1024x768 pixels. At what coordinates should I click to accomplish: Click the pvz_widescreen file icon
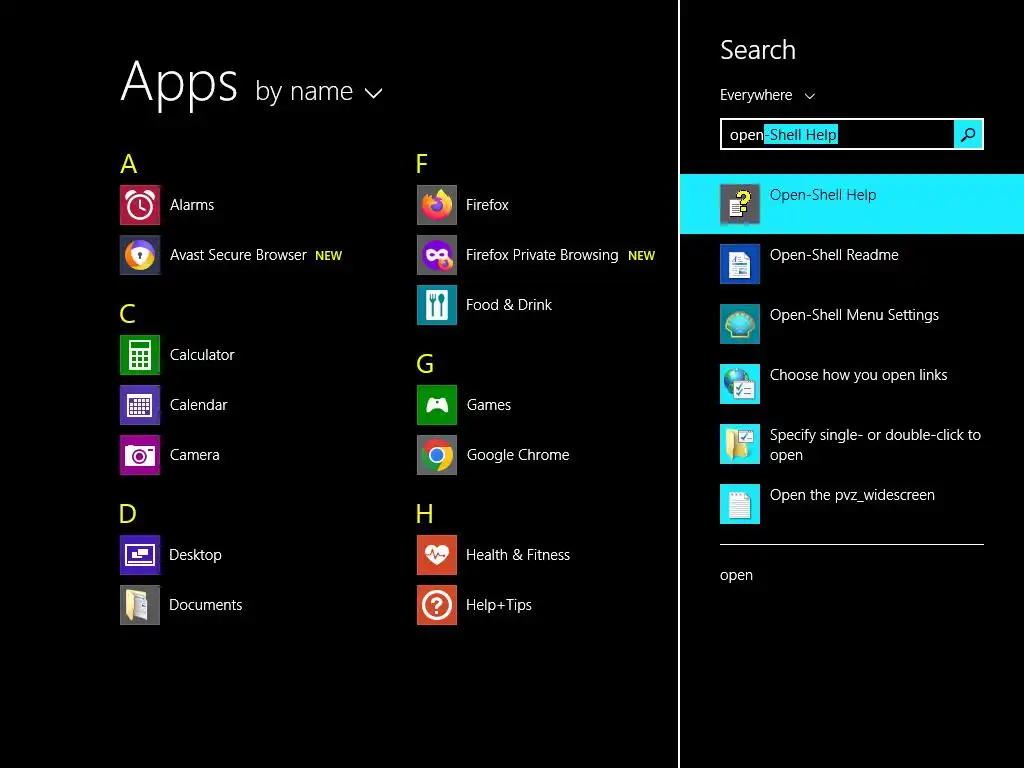click(x=740, y=504)
